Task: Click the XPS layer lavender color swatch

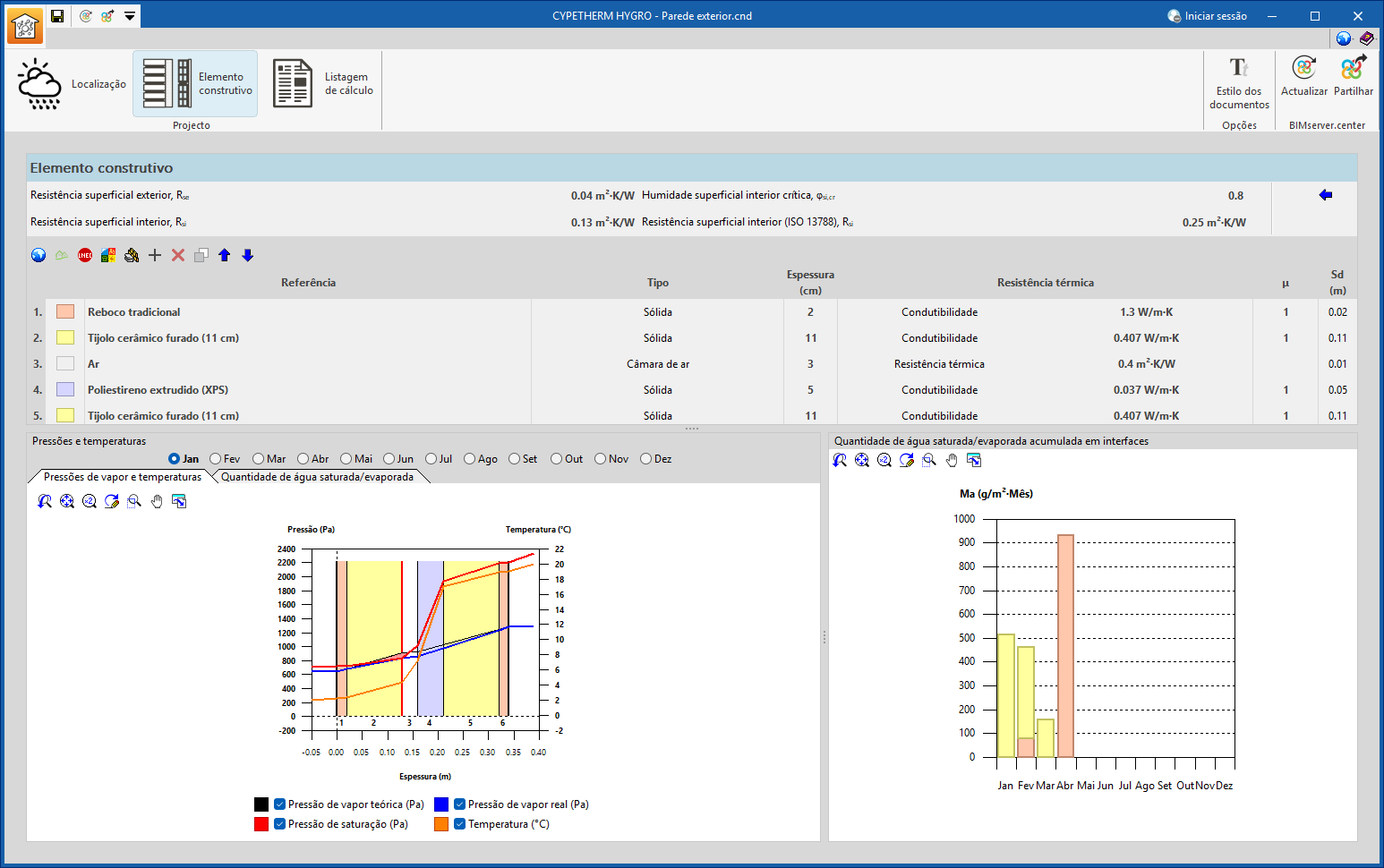Action: [65, 390]
